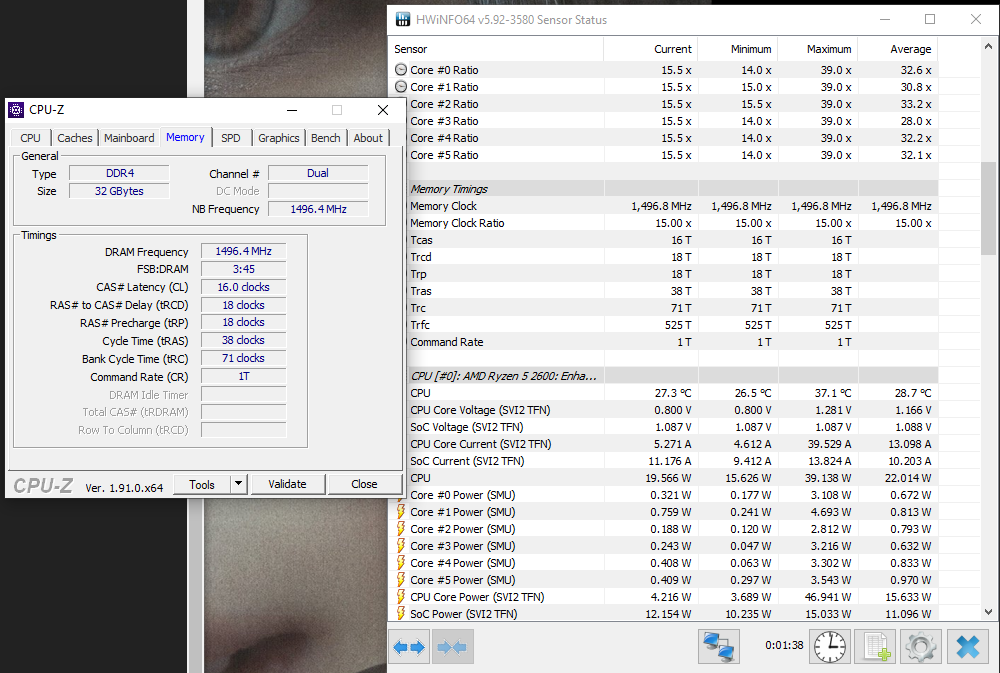Click the Core #2 Power lightning icon
The width and height of the screenshot is (1000, 673).
tap(401, 529)
